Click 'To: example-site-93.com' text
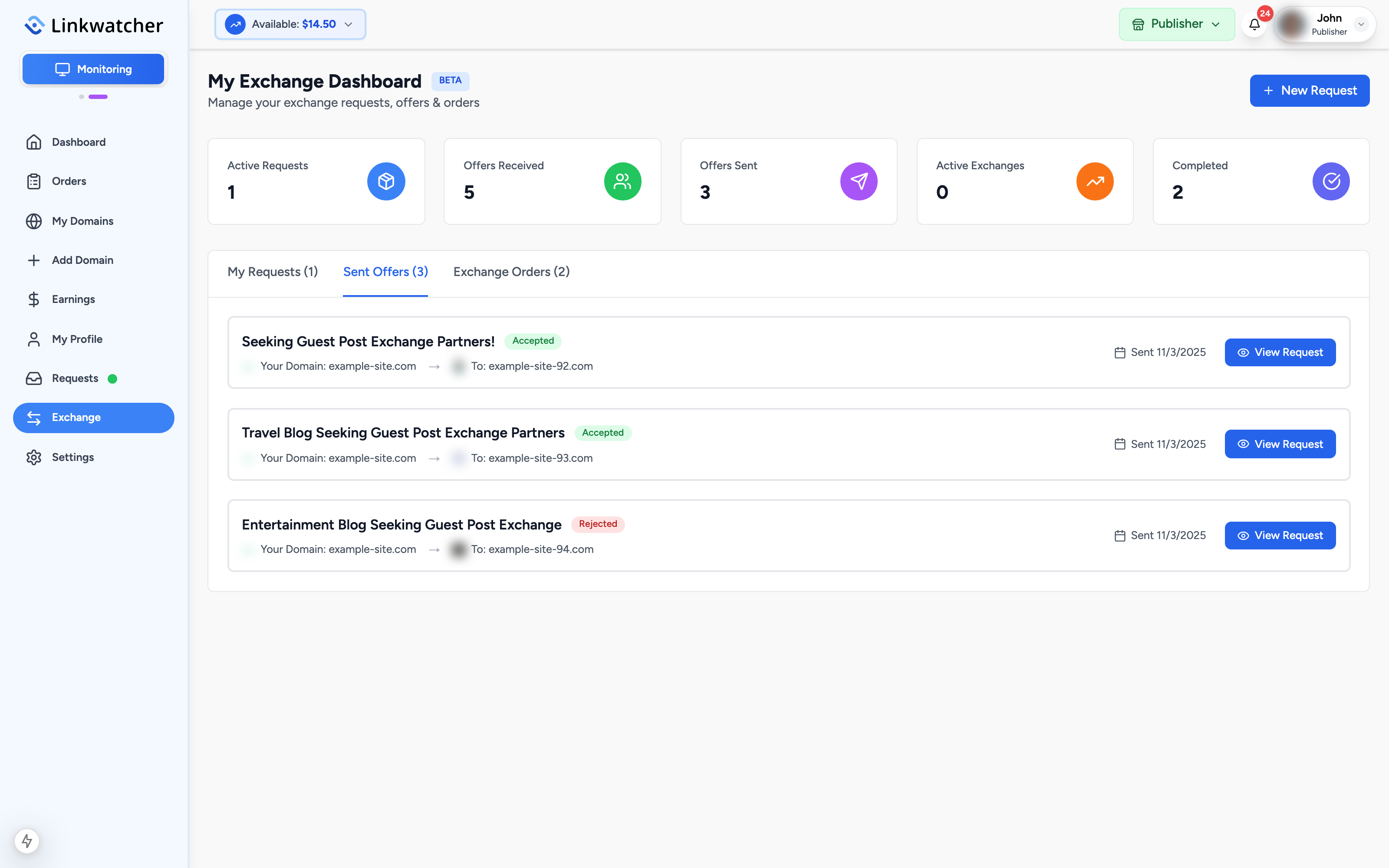The image size is (1389, 868). (532, 458)
